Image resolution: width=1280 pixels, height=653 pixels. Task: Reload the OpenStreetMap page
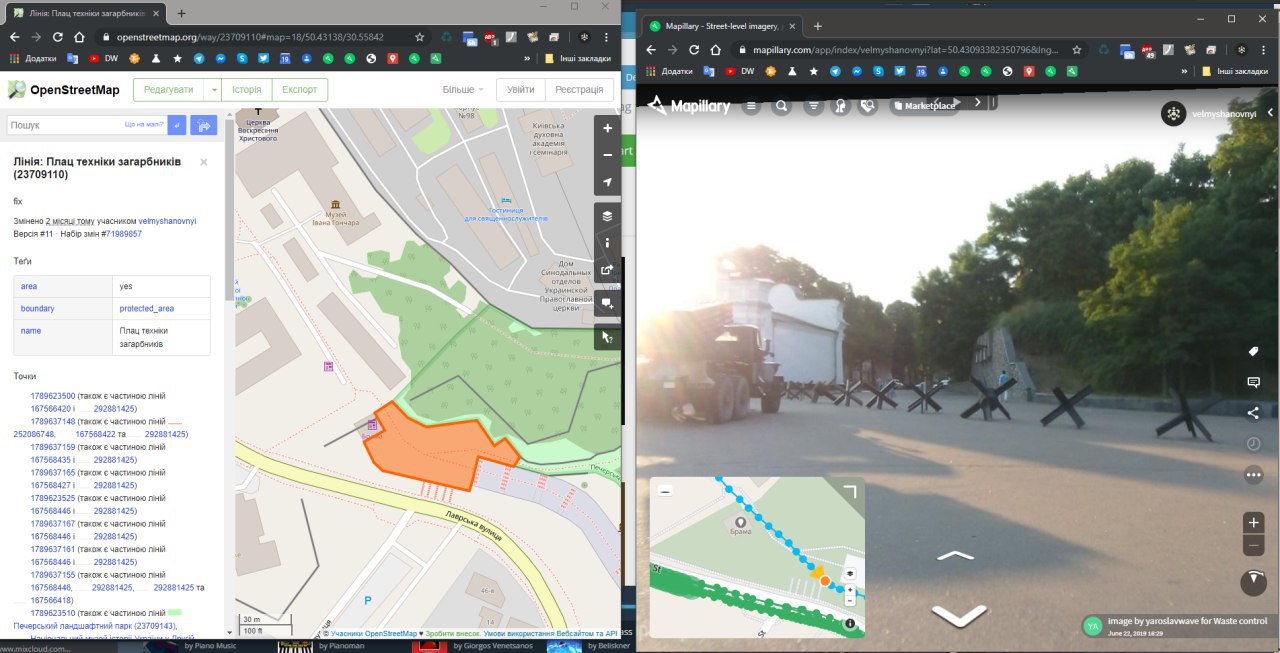point(58,36)
